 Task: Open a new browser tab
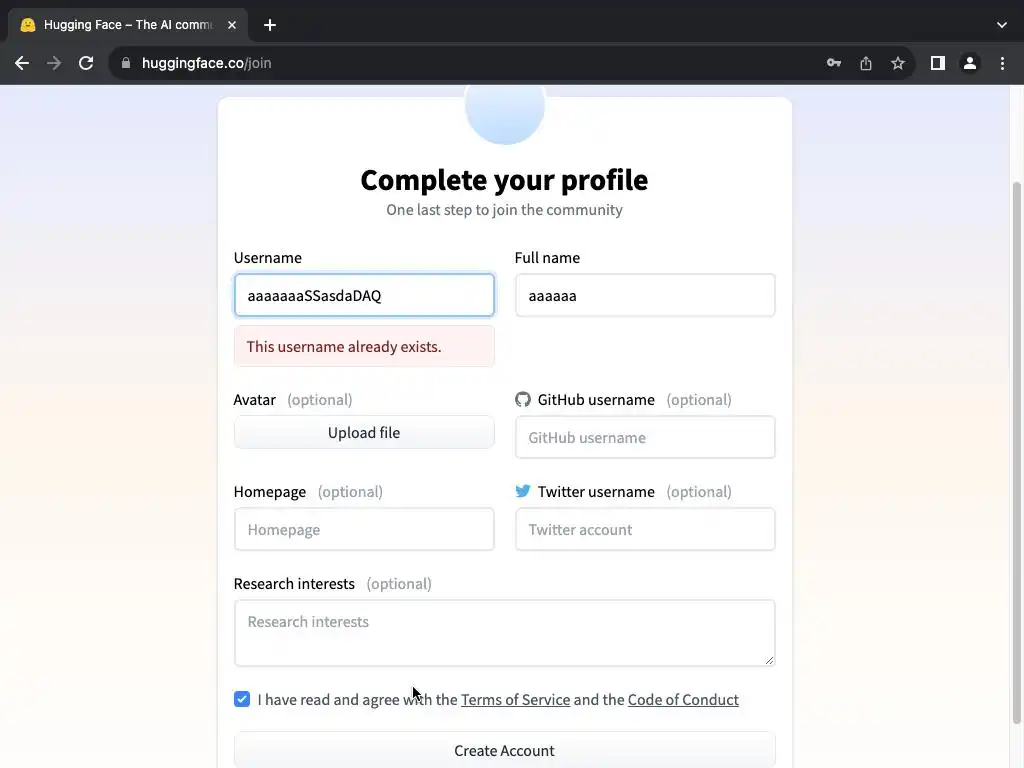(x=270, y=25)
